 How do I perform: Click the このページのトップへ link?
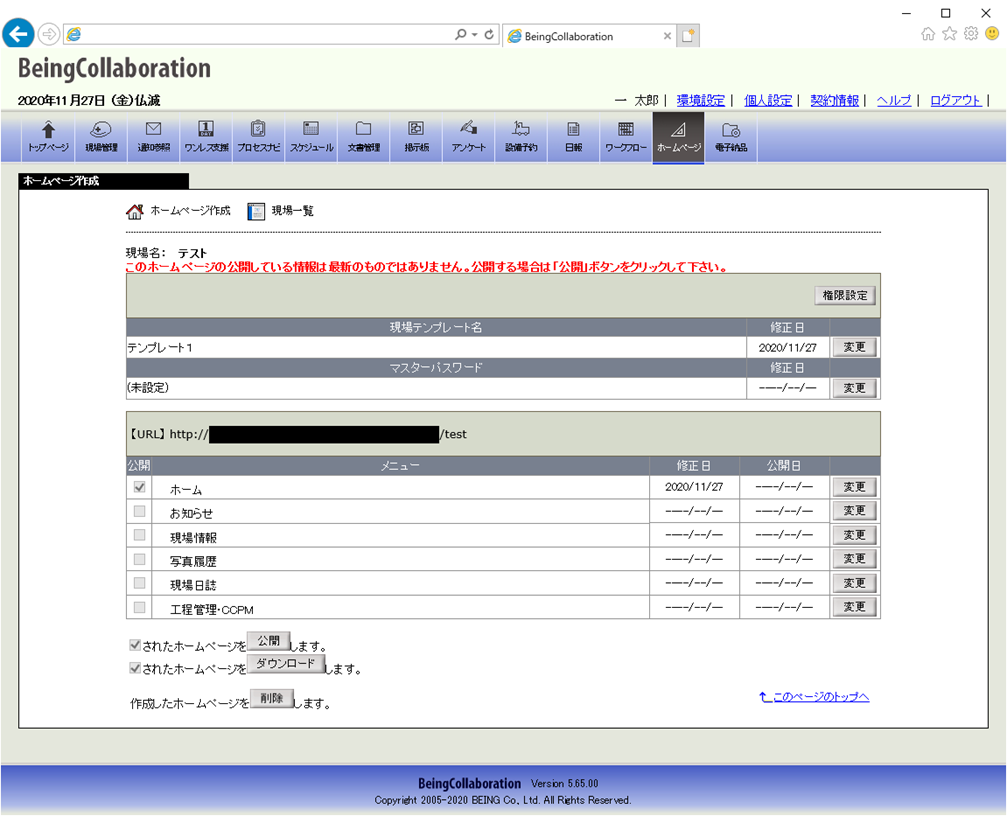(x=814, y=697)
